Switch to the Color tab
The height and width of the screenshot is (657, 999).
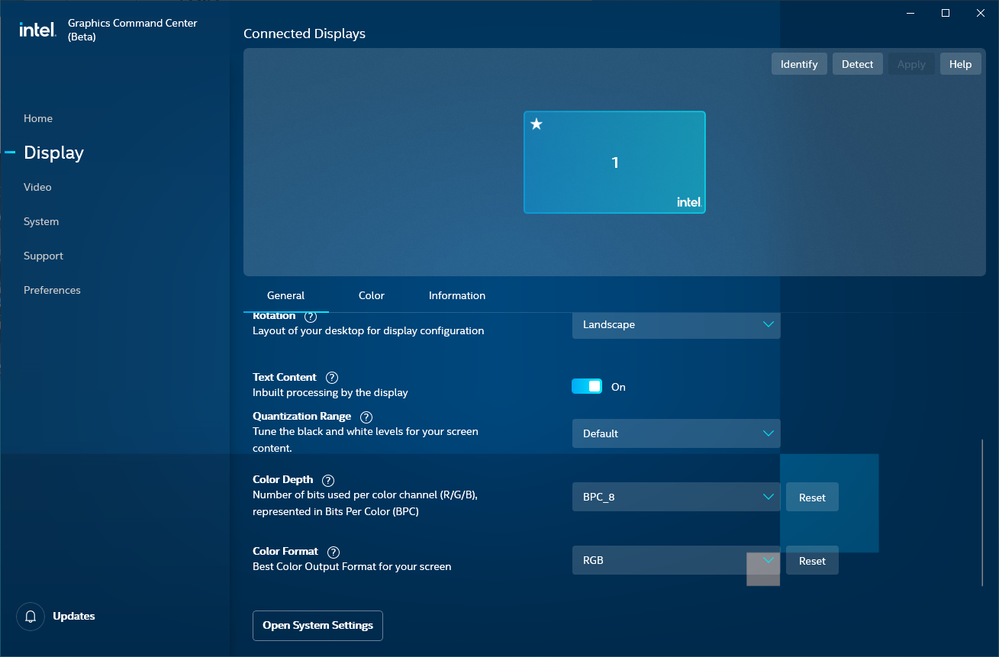[x=371, y=296]
